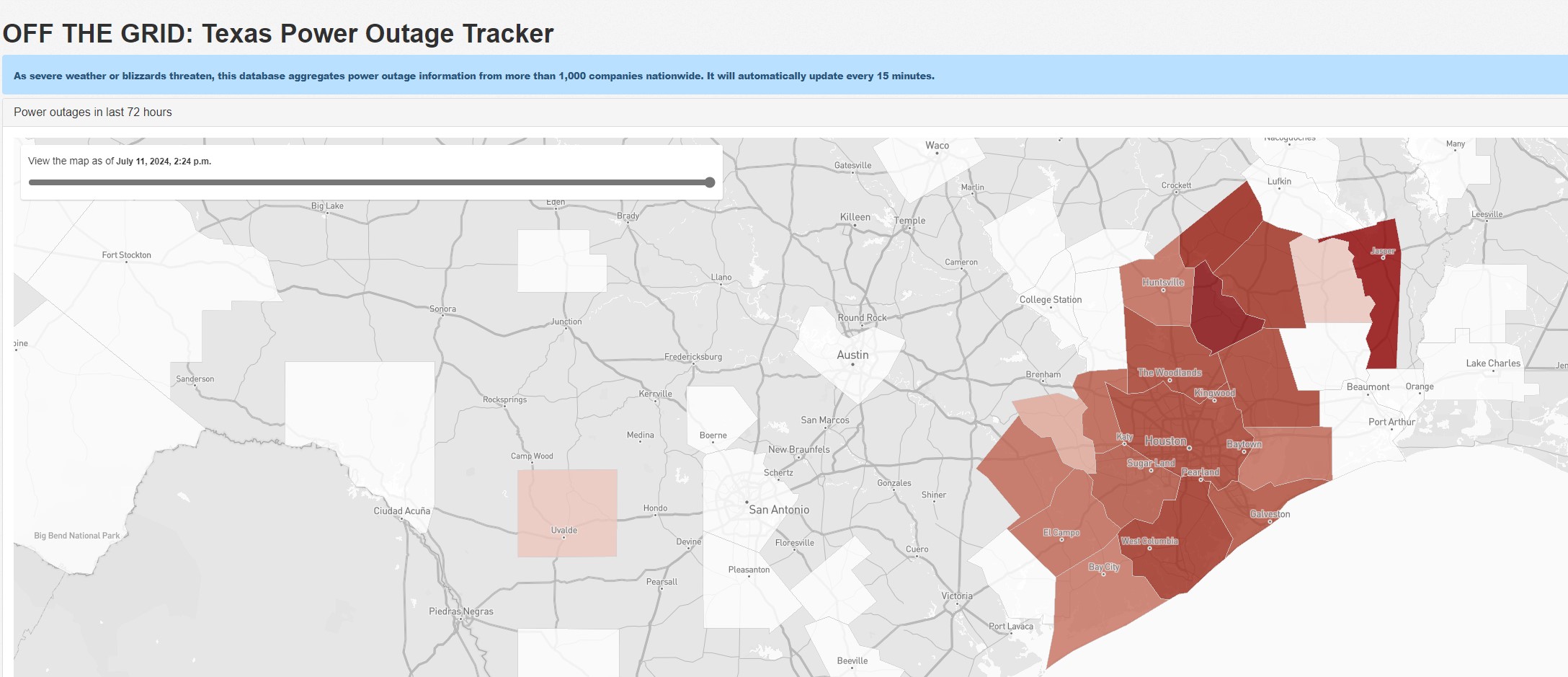Click the San Antonio label
The height and width of the screenshot is (677, 1568).
[x=779, y=510]
